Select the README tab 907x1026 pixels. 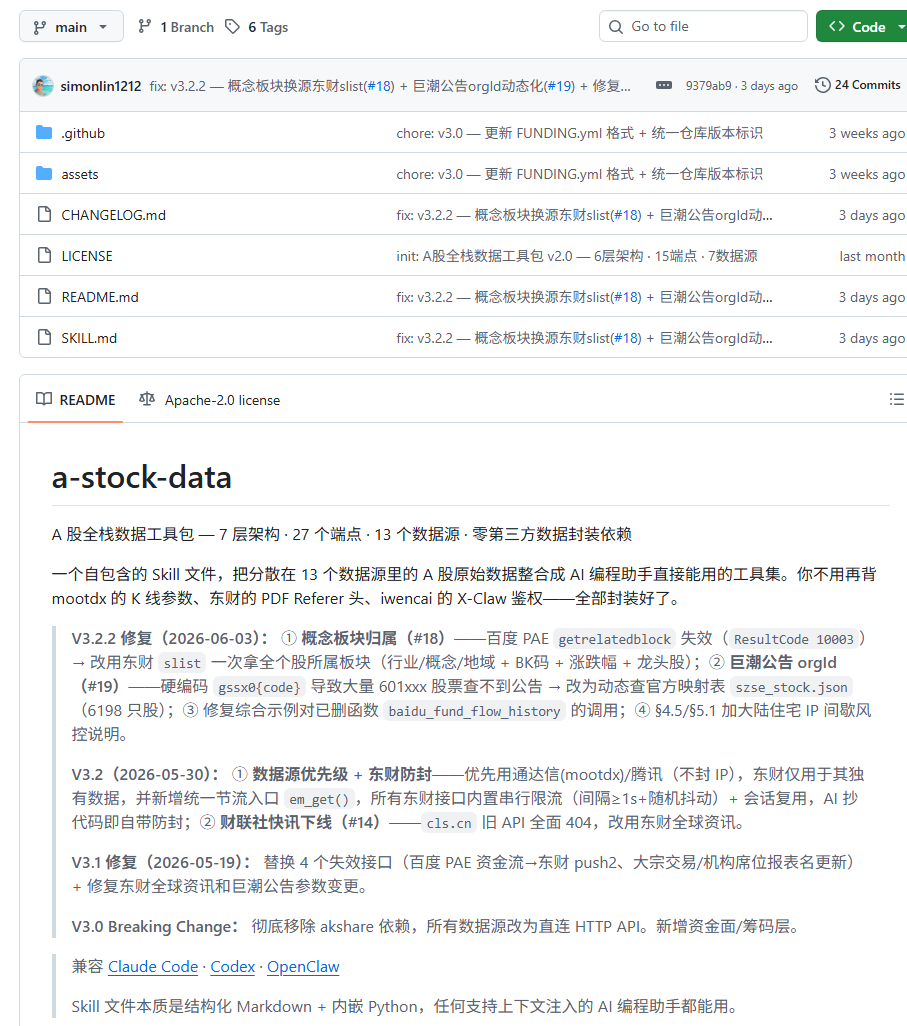click(x=76, y=400)
